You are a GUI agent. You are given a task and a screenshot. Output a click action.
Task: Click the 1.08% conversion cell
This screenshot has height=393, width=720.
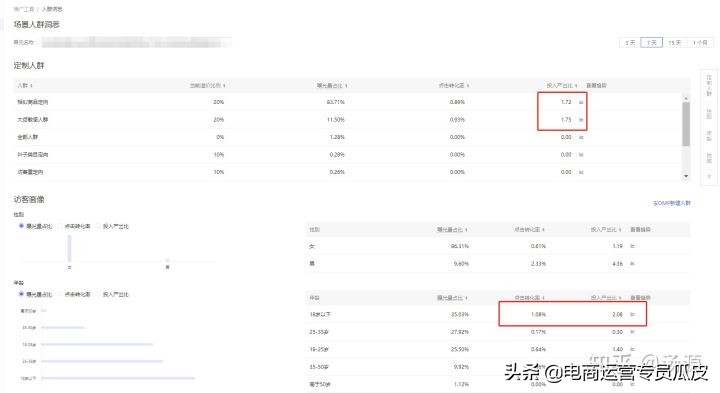(x=538, y=314)
